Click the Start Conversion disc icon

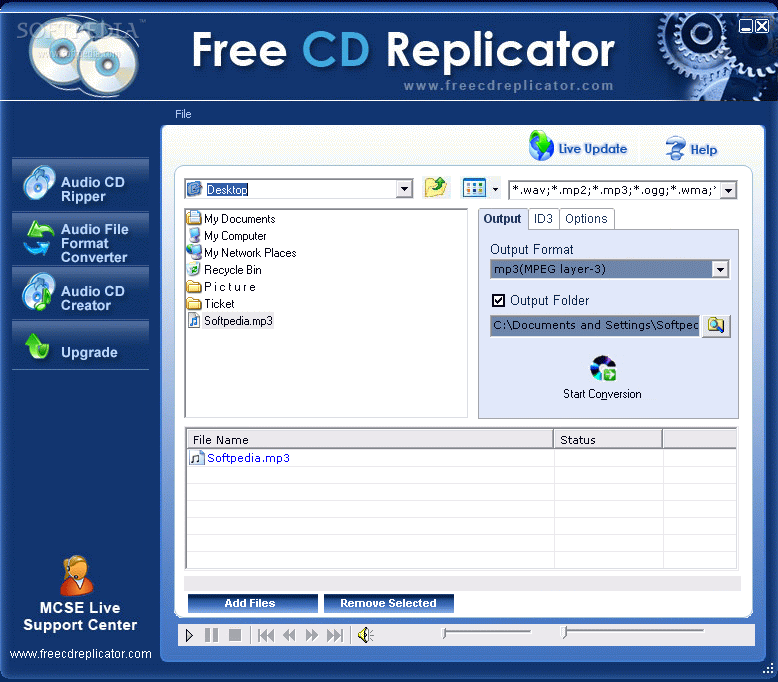tap(603, 369)
